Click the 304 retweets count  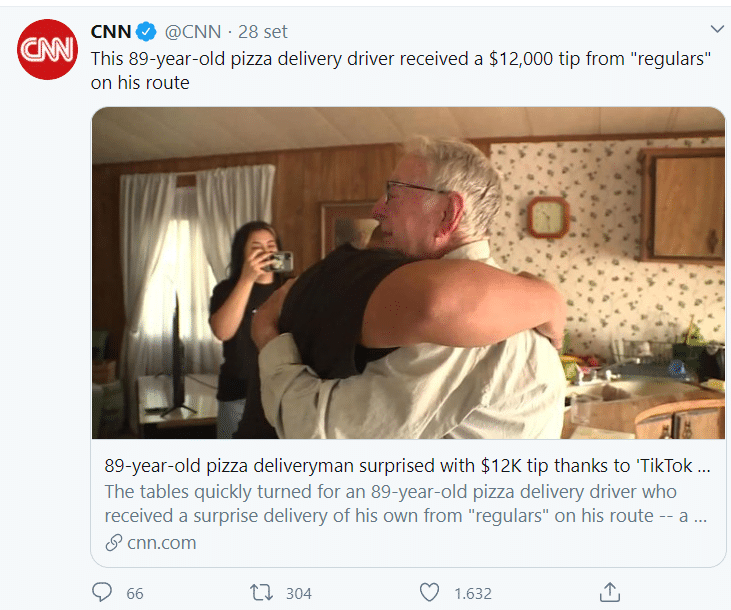[x=298, y=593]
